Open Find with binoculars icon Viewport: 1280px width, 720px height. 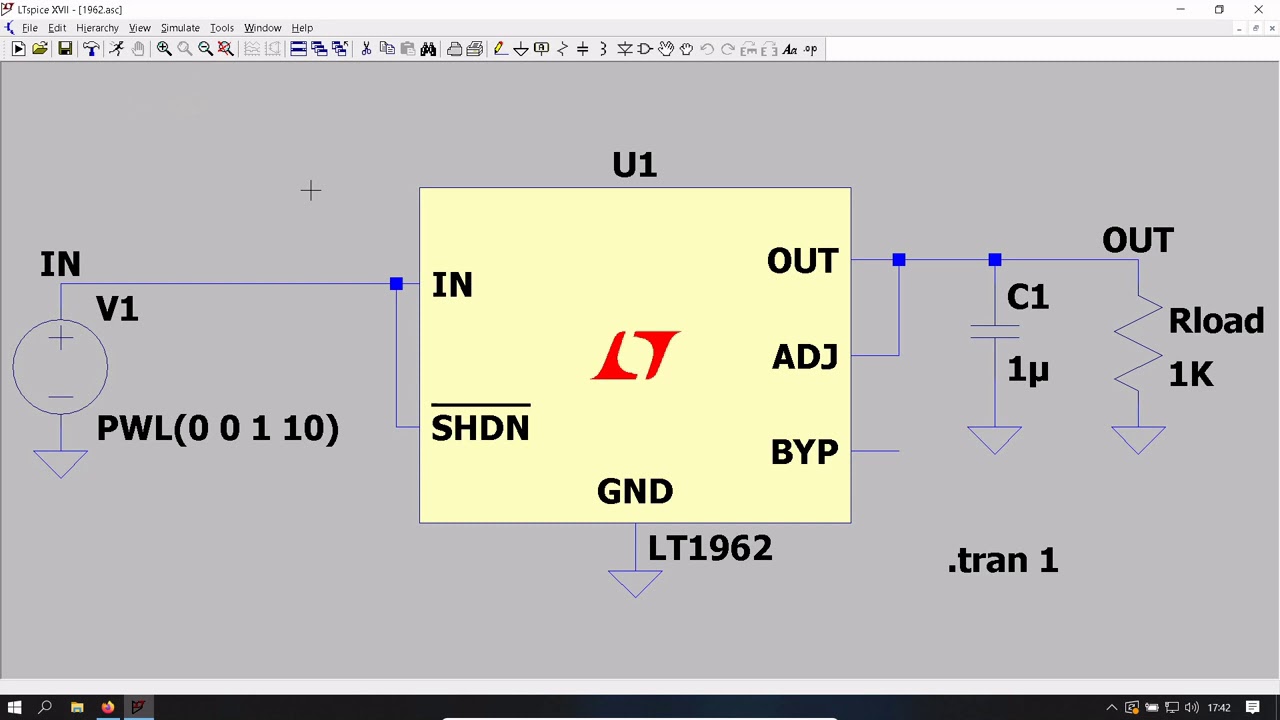(x=428, y=49)
